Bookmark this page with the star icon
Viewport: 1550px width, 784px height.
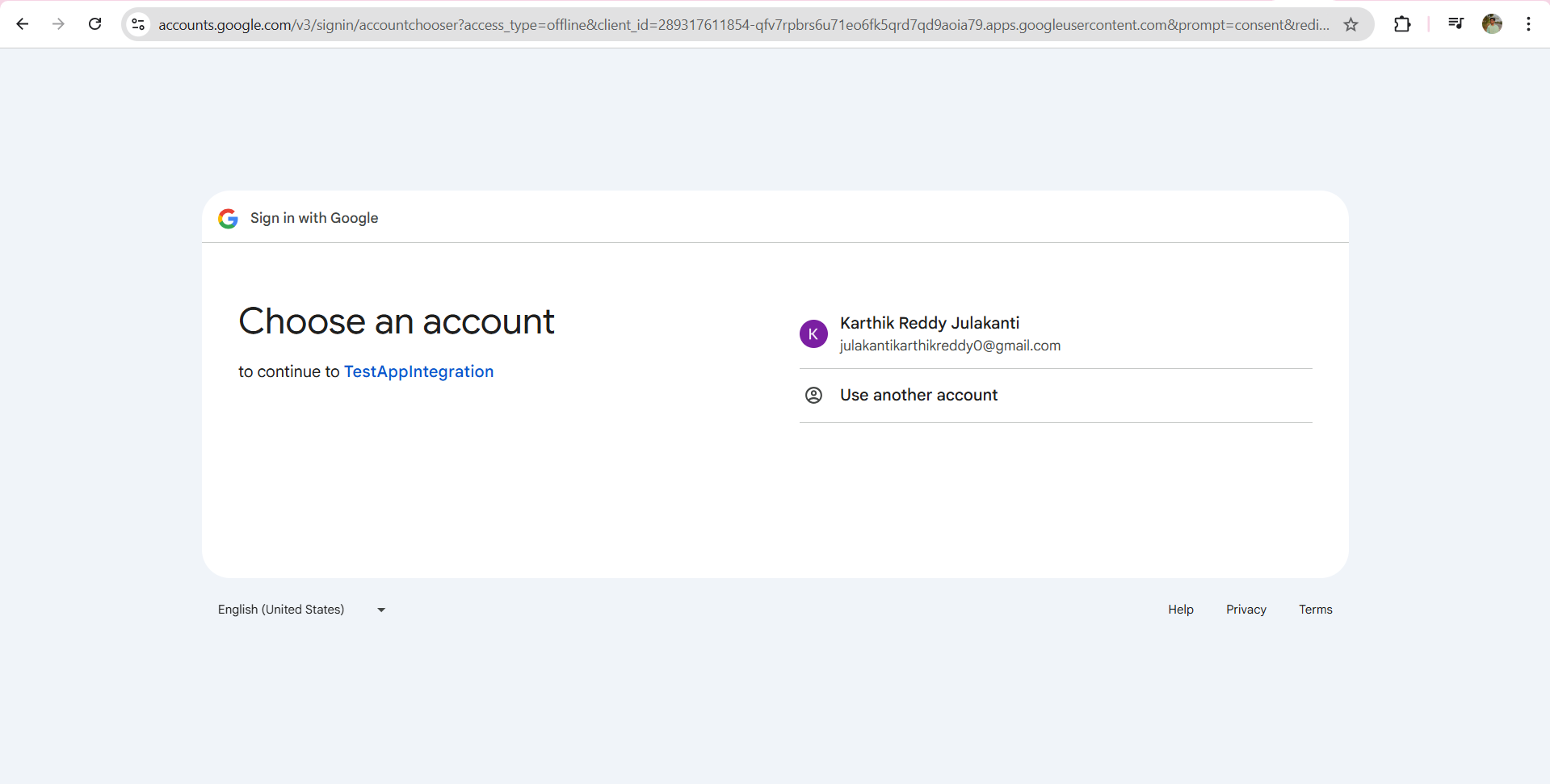pyautogui.click(x=1350, y=25)
